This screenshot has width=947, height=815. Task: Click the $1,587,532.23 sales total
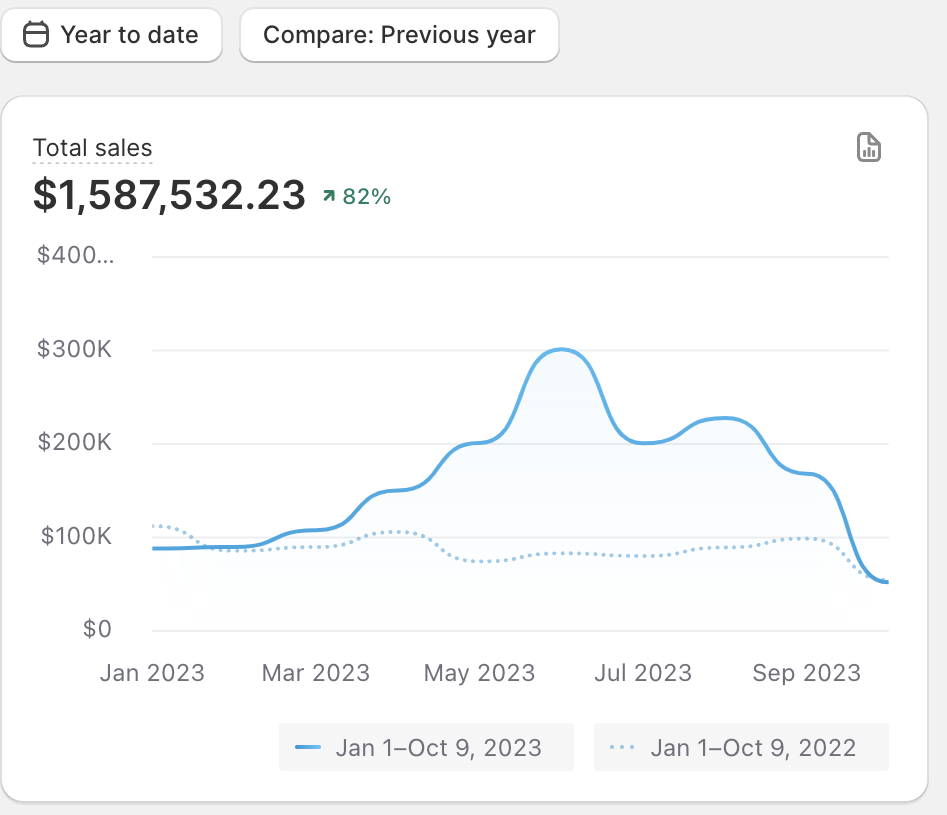[x=169, y=195]
